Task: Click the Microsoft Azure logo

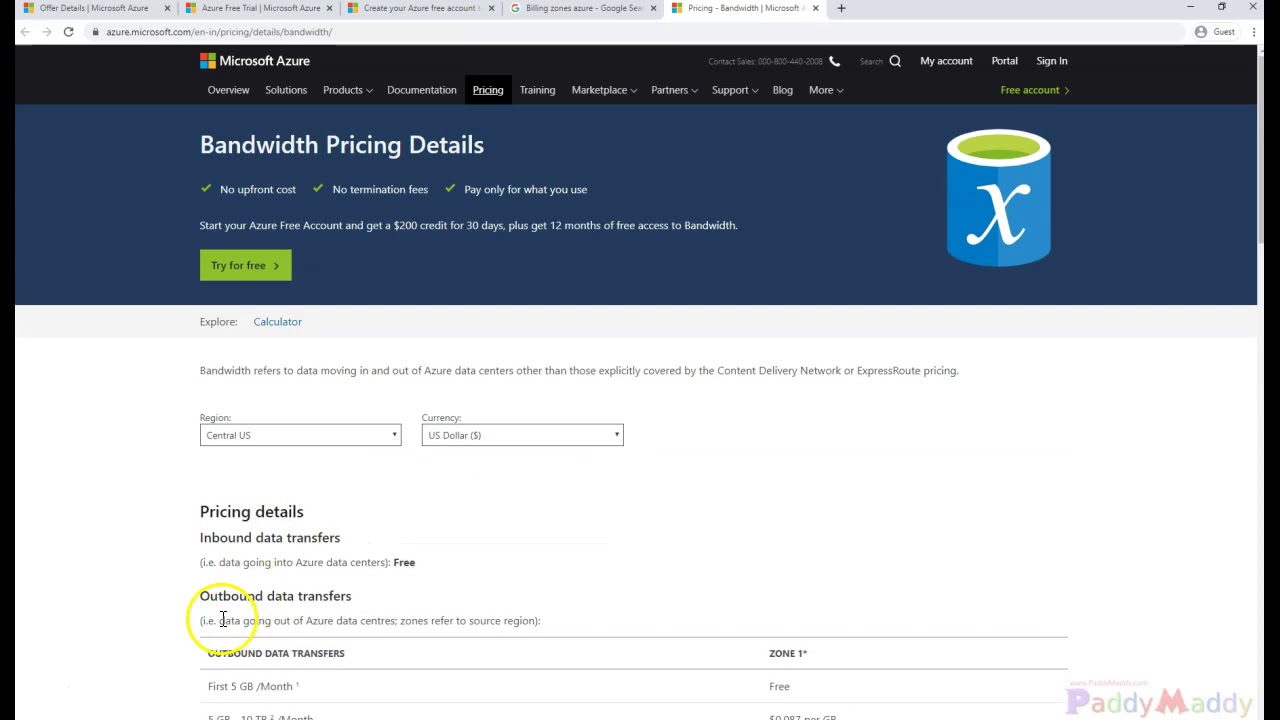Action: (x=255, y=61)
